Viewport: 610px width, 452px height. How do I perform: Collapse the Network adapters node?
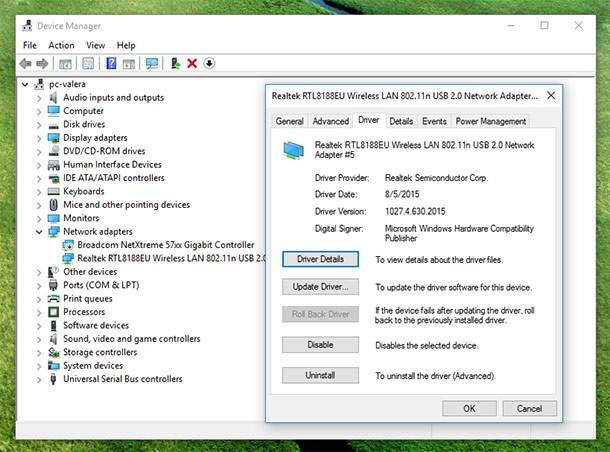[x=39, y=232]
